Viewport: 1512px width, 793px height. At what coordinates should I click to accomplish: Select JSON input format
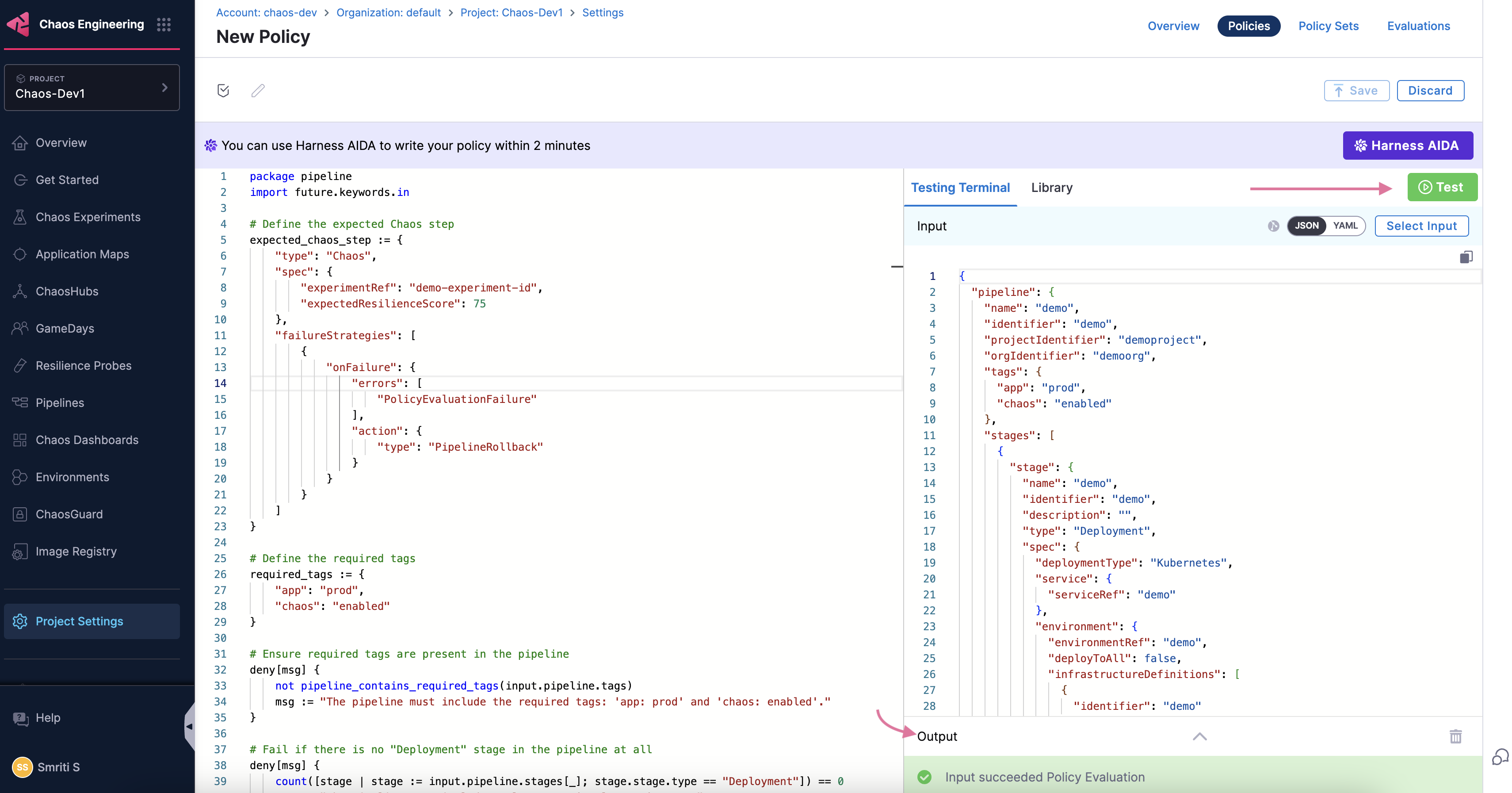(x=1306, y=226)
